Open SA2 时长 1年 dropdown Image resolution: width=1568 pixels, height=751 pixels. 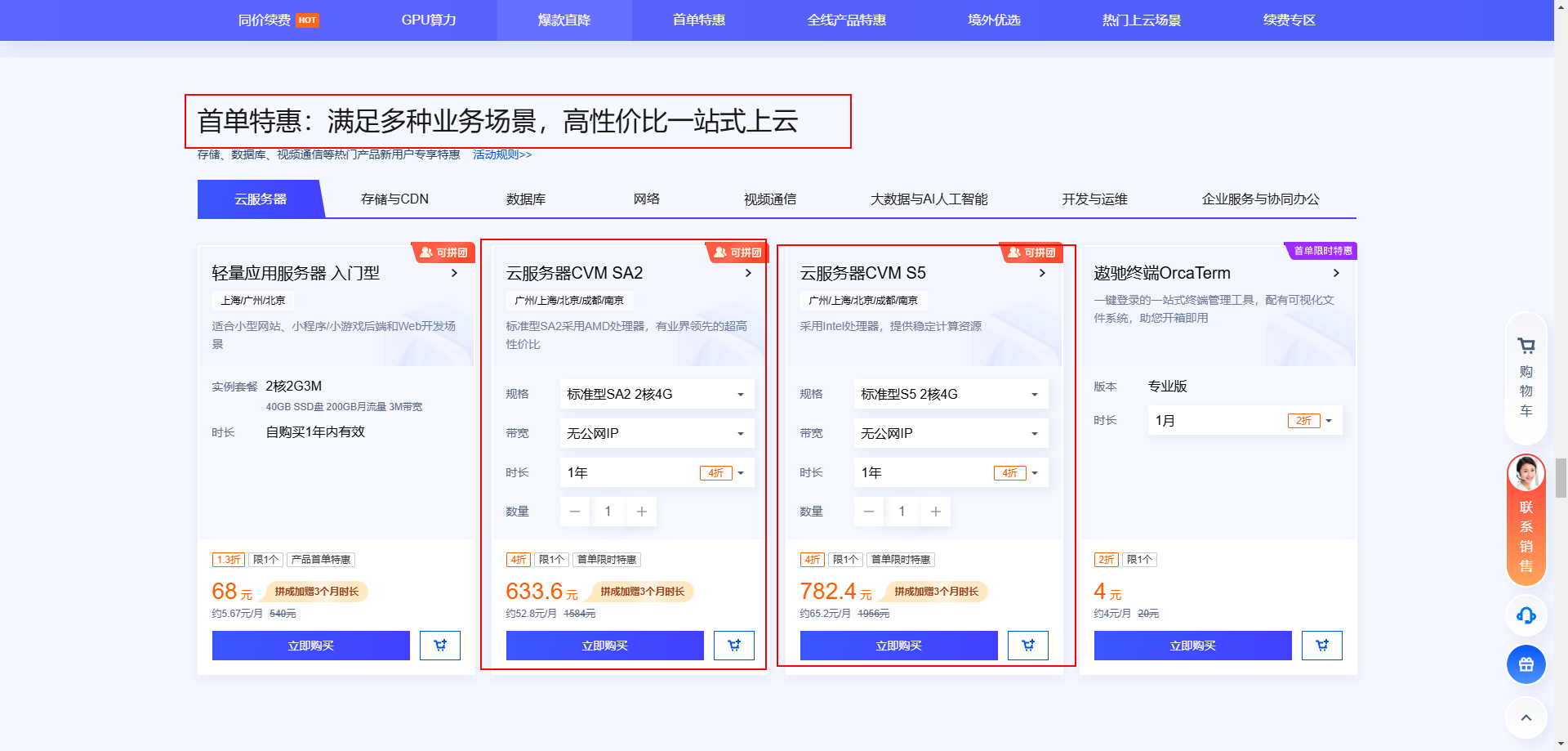657,472
